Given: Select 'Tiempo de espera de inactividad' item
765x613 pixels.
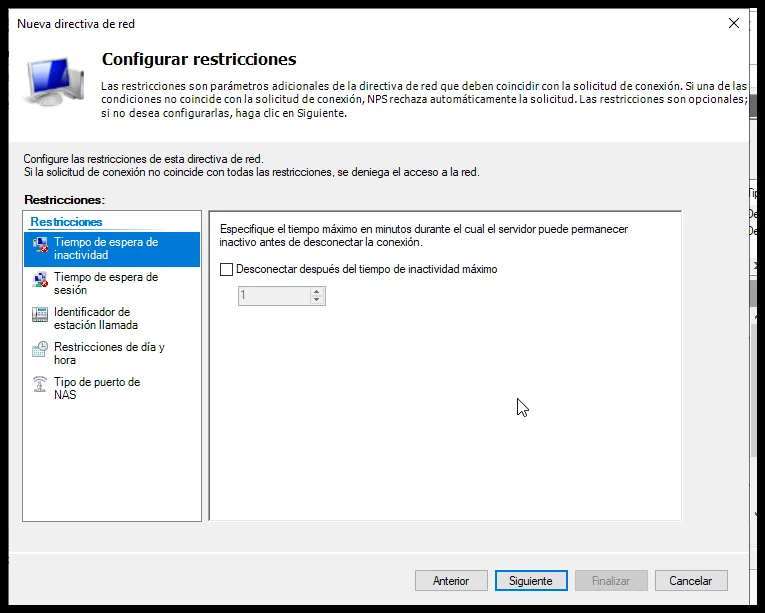Looking at the screenshot, I should coord(112,249).
